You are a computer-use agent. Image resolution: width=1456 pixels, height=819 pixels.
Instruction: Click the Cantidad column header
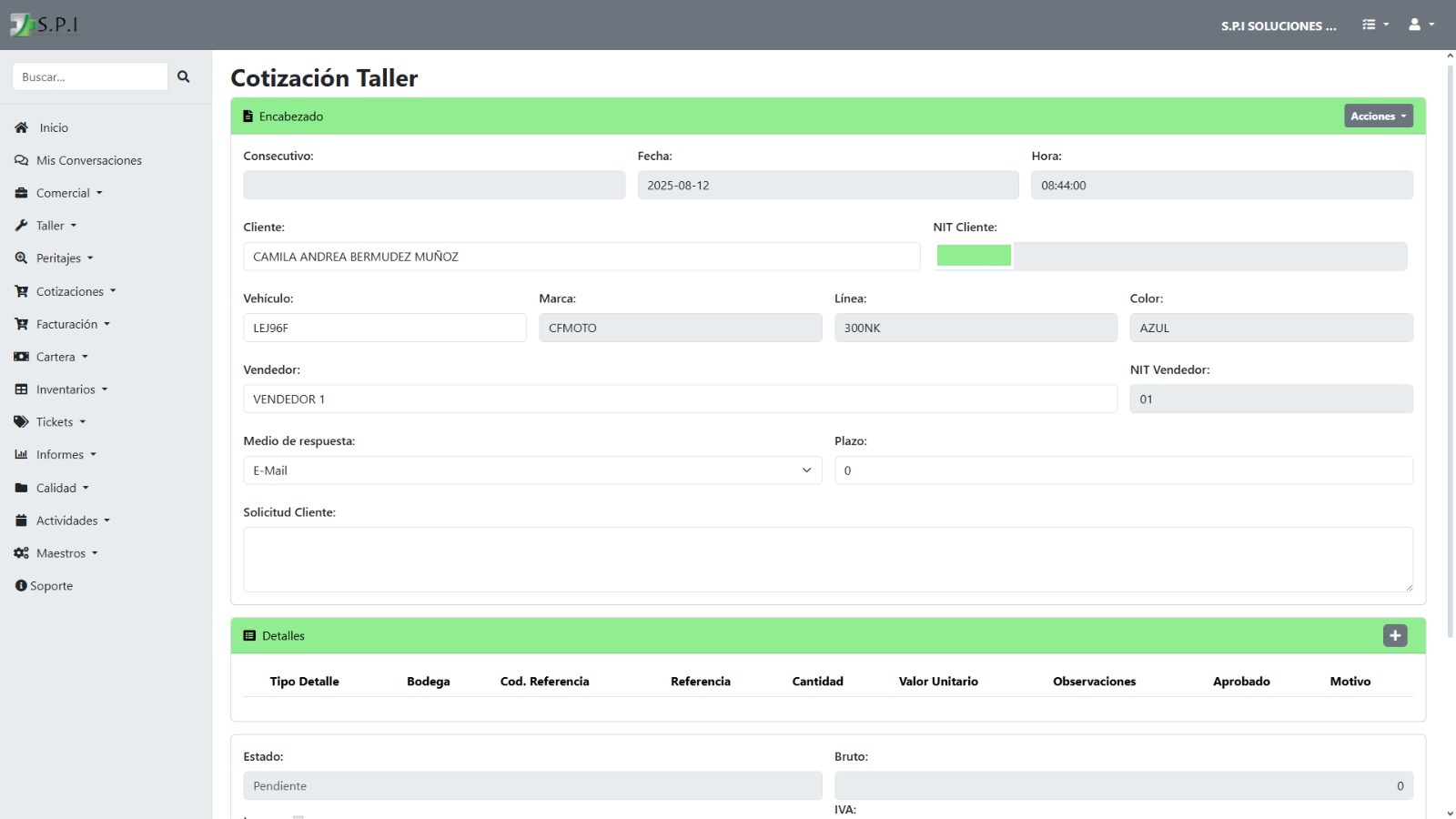coord(818,682)
